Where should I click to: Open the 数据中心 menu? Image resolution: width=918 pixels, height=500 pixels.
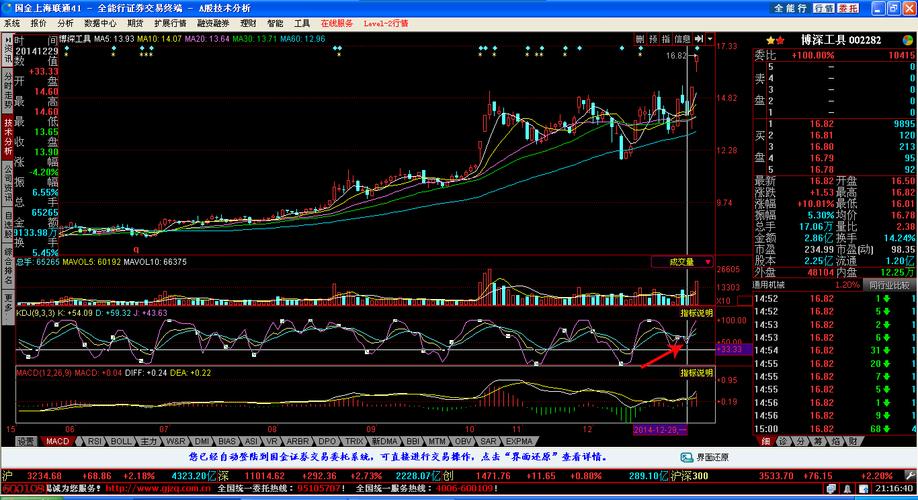click(99, 22)
